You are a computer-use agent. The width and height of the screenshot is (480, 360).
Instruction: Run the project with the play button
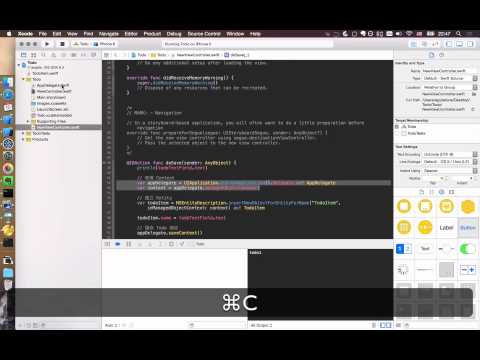coord(47,44)
